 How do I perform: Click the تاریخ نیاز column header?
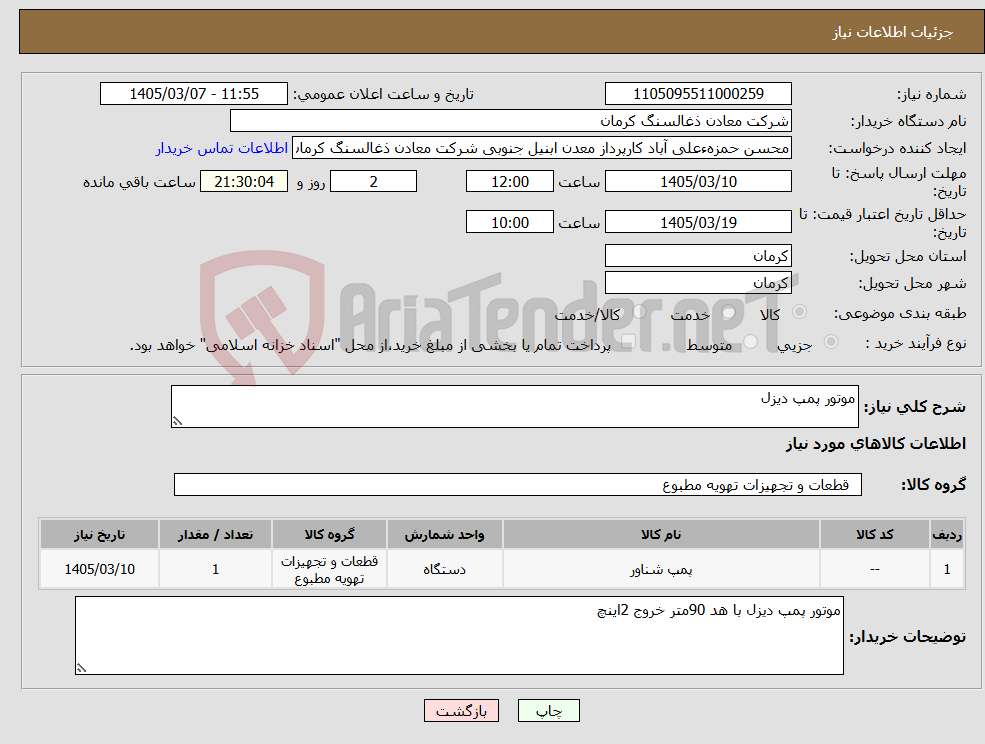[99, 534]
